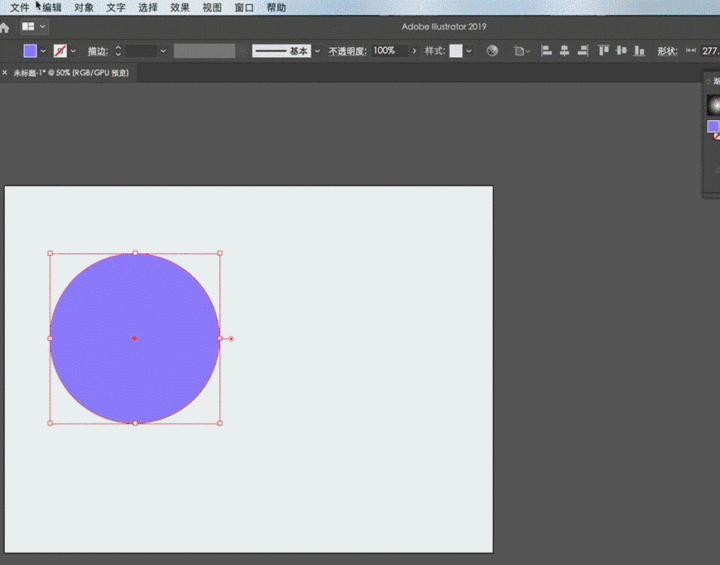Image resolution: width=720 pixels, height=565 pixels.
Task: Click Vertical Align Top icon
Action: [x=603, y=51]
